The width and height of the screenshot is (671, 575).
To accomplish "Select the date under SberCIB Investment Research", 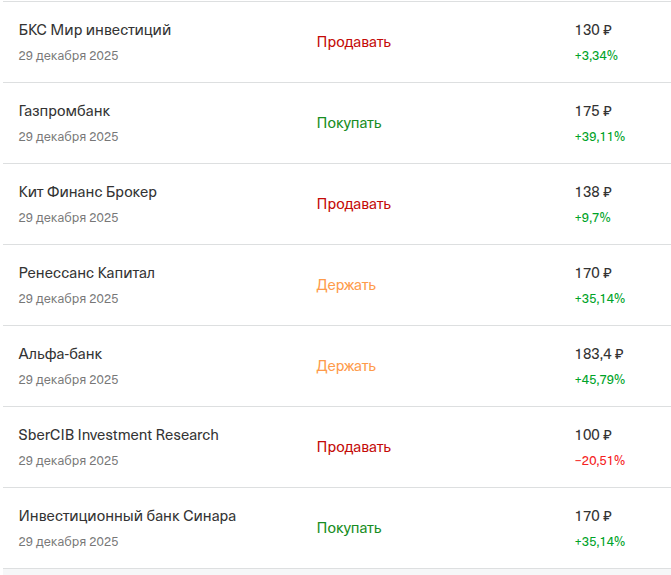I will click(68, 461).
